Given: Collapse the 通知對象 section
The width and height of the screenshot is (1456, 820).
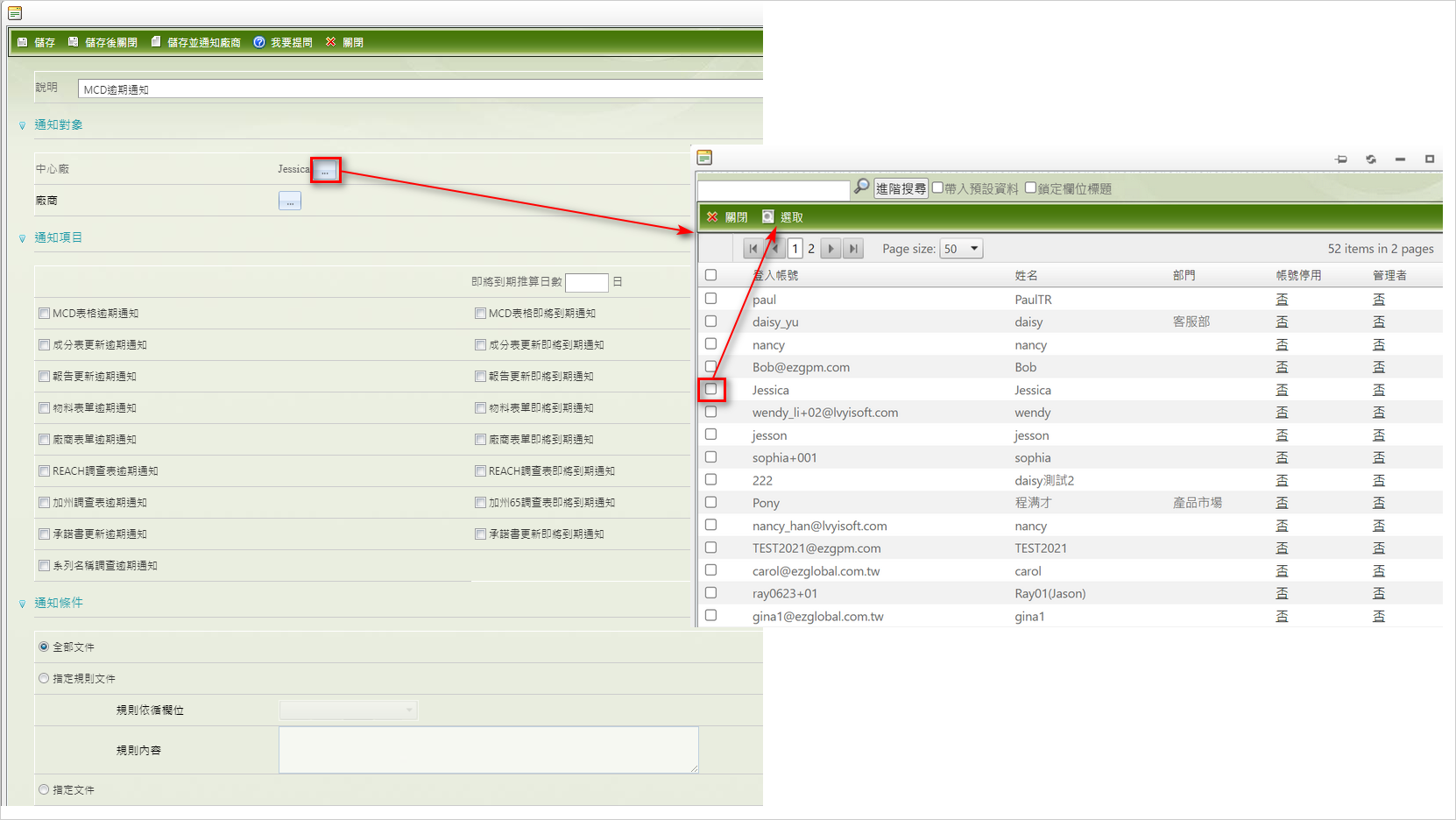Looking at the screenshot, I should tap(23, 125).
